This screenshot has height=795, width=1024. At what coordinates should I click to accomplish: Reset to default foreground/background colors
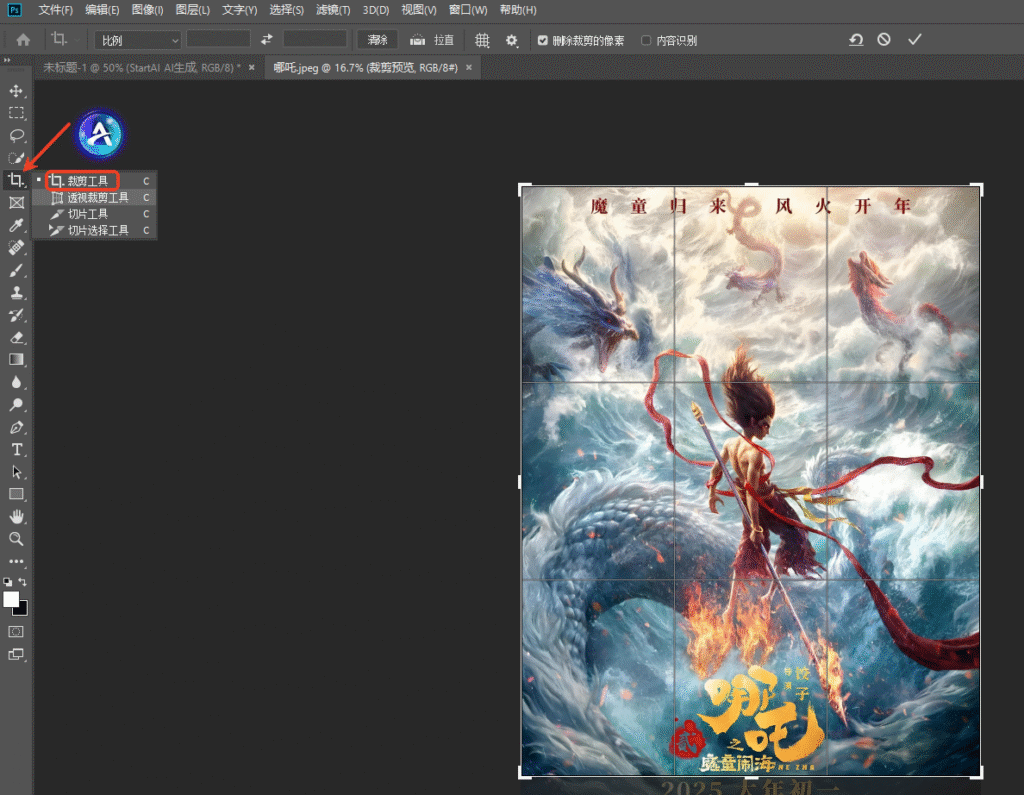pyautogui.click(x=7, y=581)
